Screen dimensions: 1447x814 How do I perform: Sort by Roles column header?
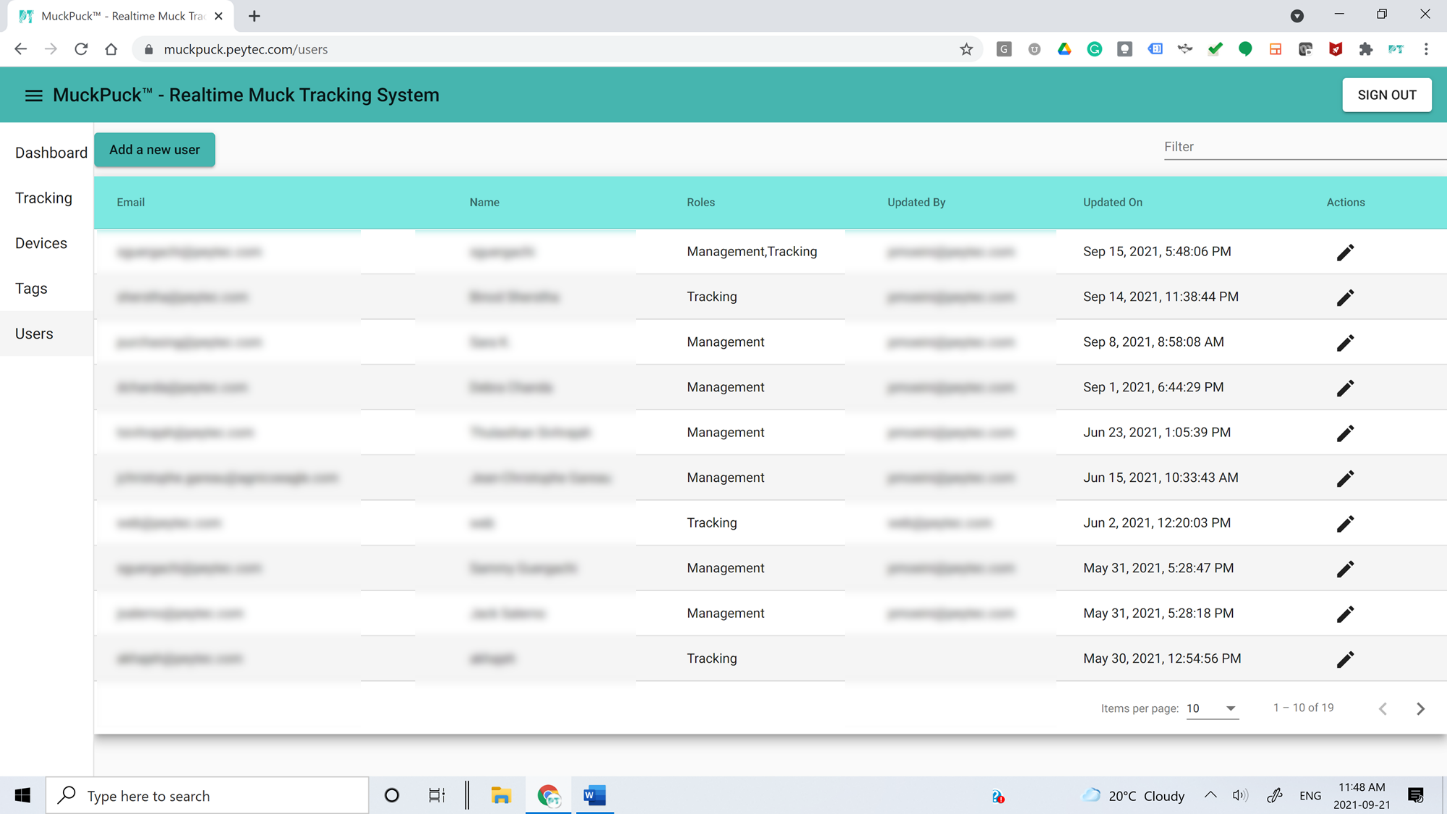point(701,202)
